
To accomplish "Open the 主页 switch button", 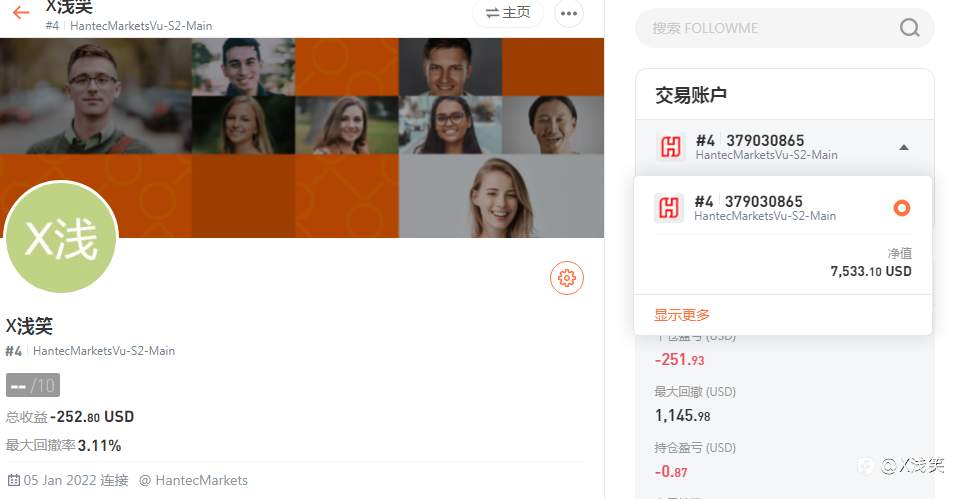I will pos(507,13).
